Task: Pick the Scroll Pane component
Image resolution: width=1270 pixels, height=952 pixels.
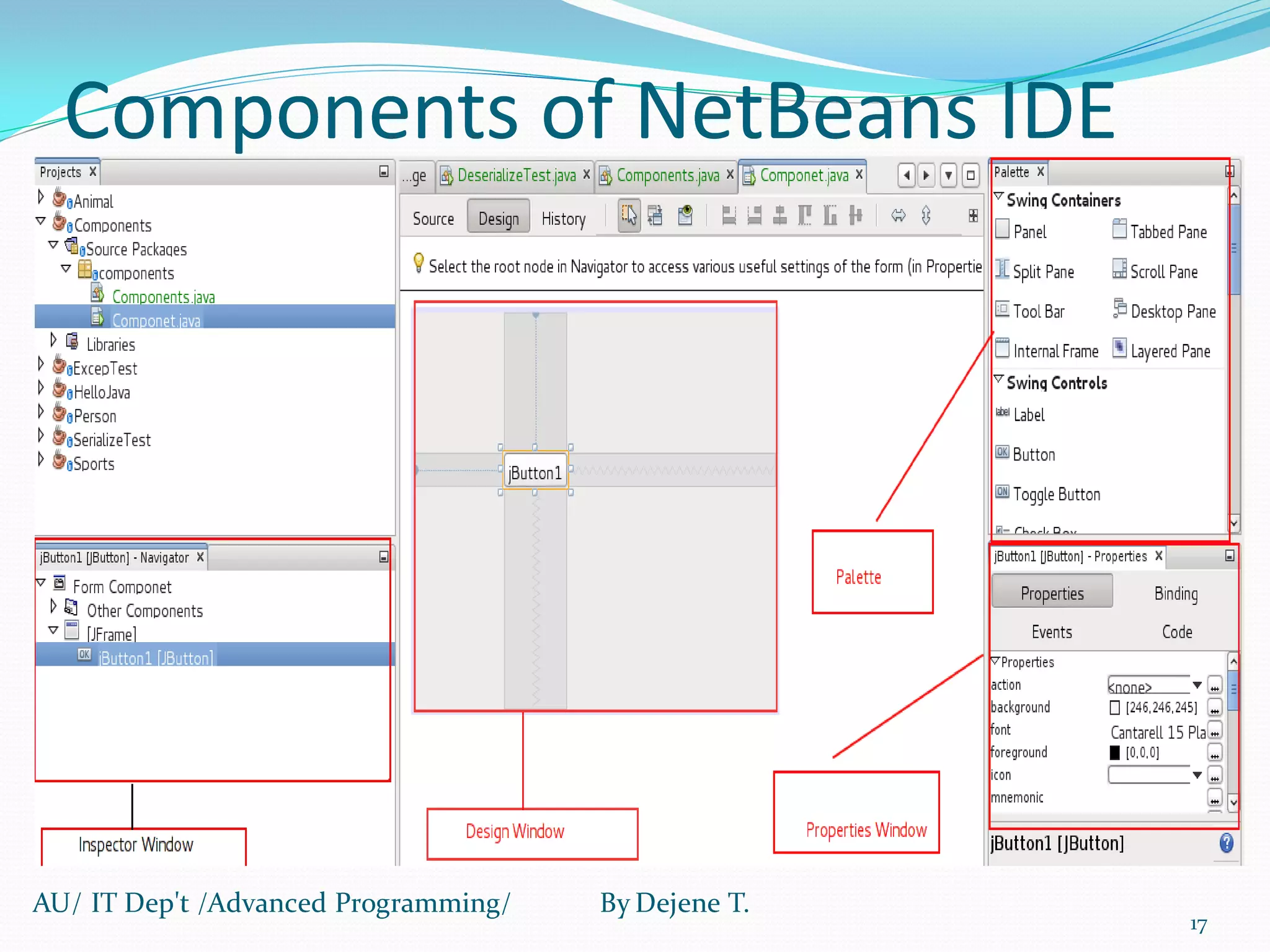Action: coord(1155,271)
